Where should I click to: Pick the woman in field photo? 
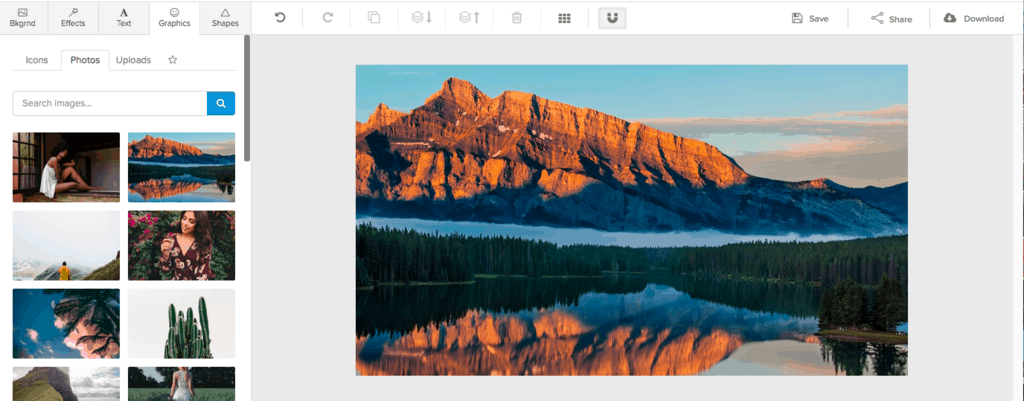pyautogui.click(x=182, y=383)
